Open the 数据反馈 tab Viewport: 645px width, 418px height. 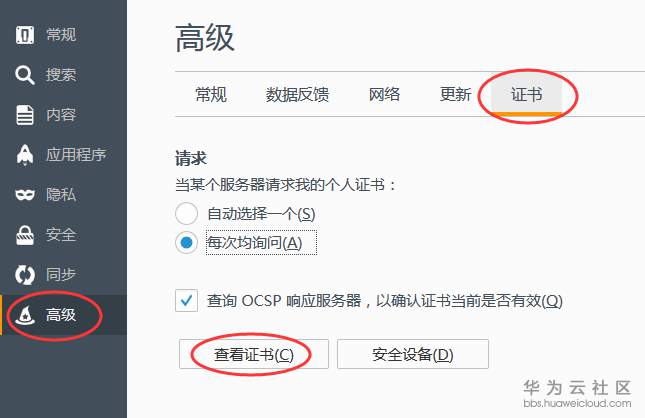(x=297, y=95)
